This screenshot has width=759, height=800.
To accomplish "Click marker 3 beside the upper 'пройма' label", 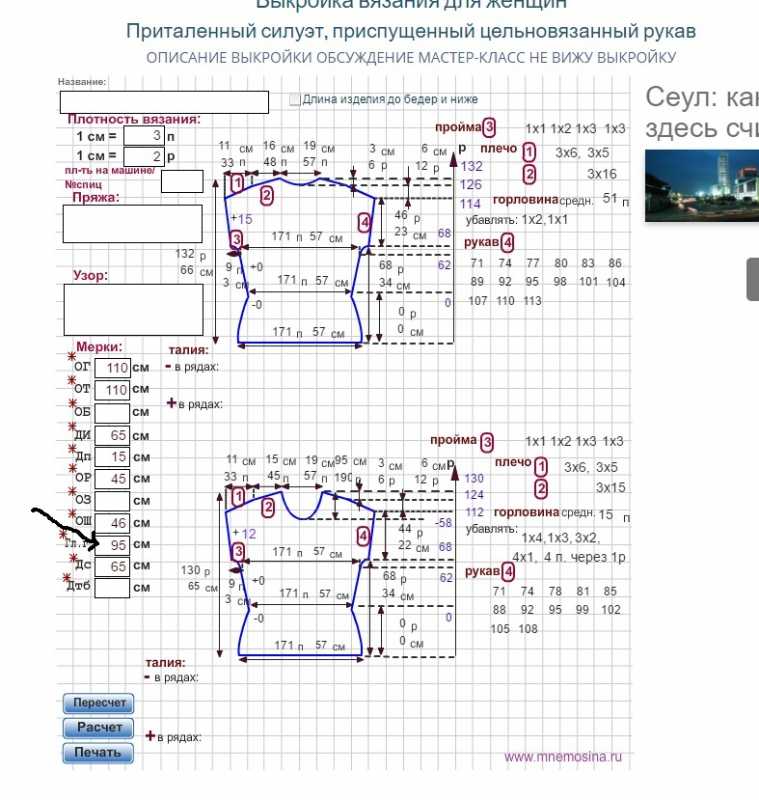I will click(489, 127).
